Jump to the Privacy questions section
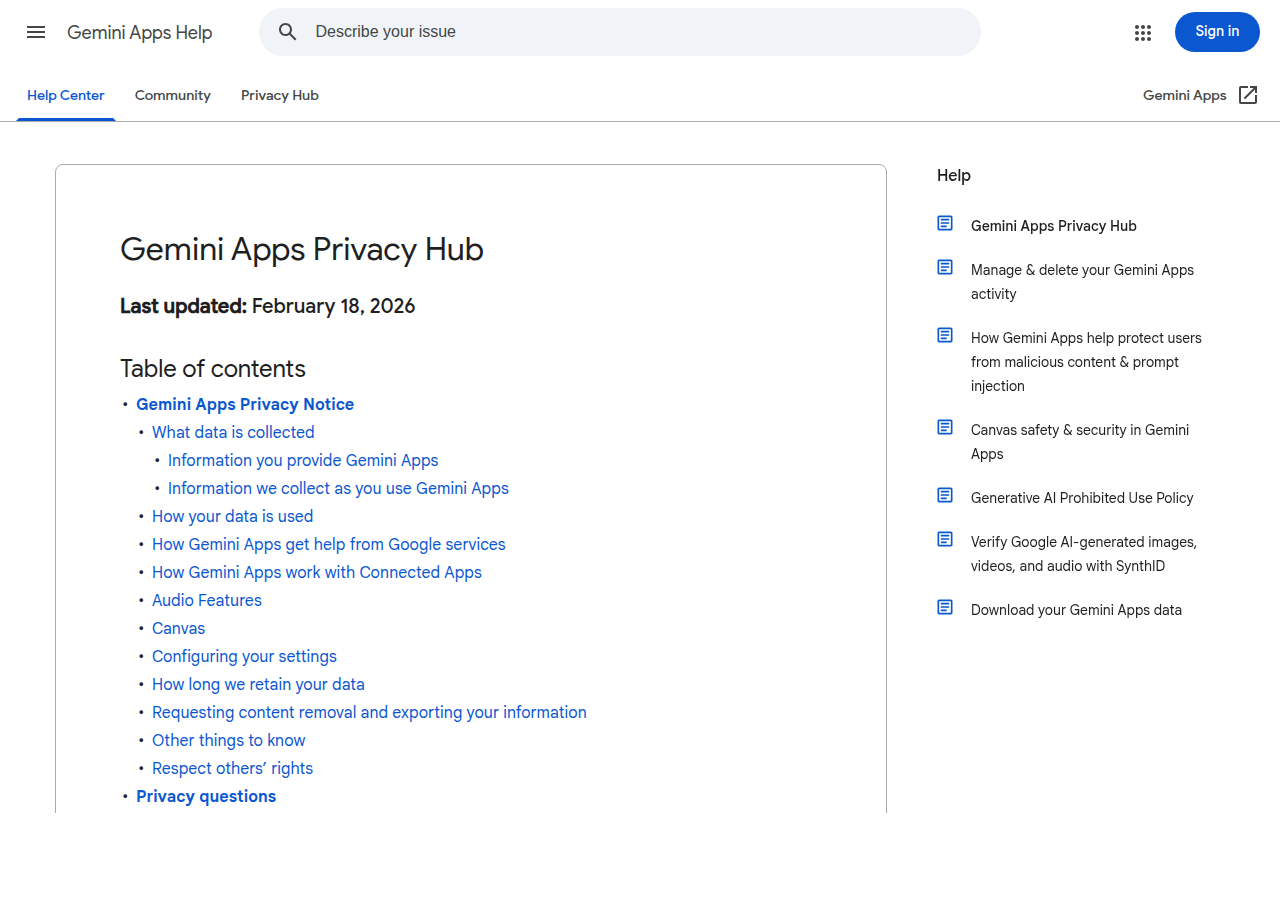Screen dimensions: 1280x900 click(x=206, y=796)
